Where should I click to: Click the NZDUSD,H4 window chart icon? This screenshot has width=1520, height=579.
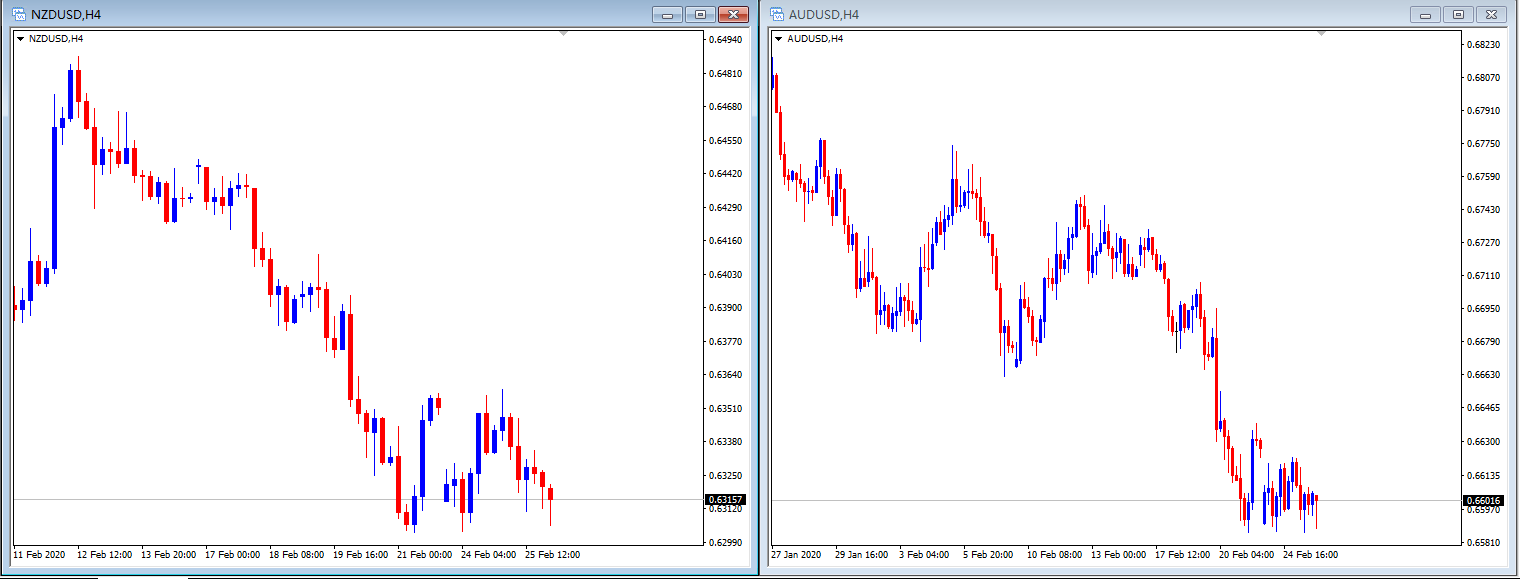19,14
